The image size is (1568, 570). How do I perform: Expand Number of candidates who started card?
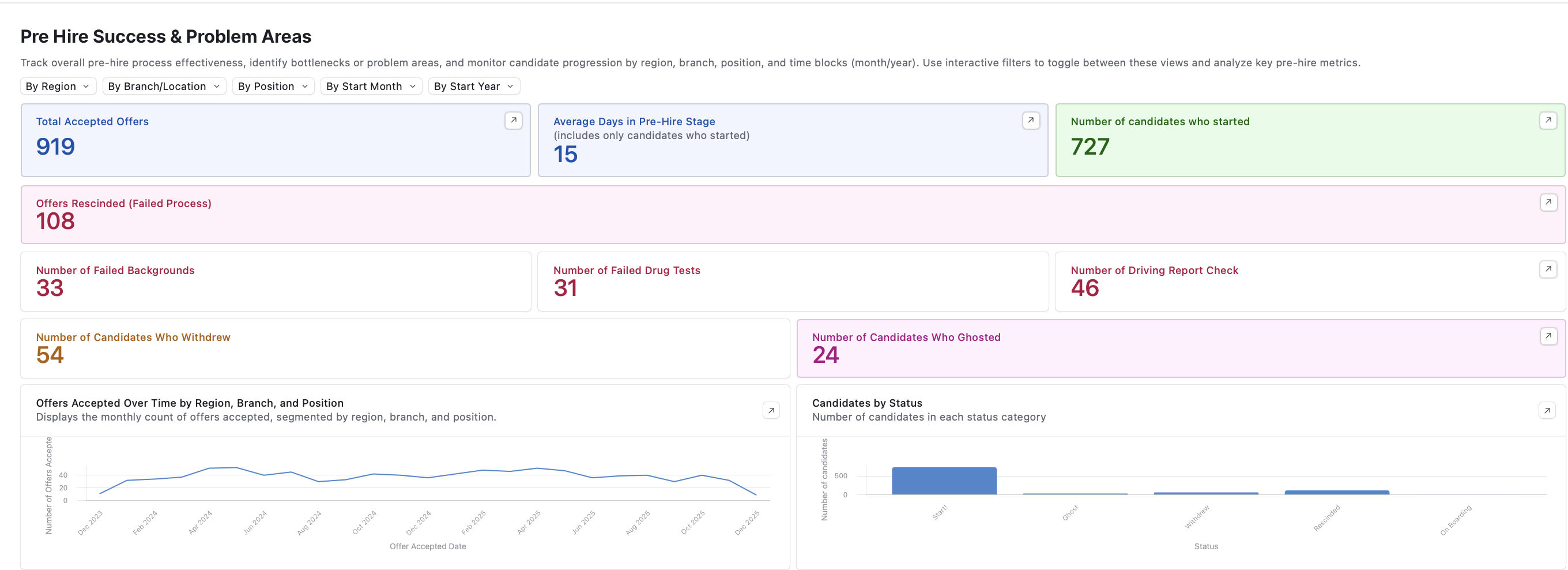(x=1548, y=121)
